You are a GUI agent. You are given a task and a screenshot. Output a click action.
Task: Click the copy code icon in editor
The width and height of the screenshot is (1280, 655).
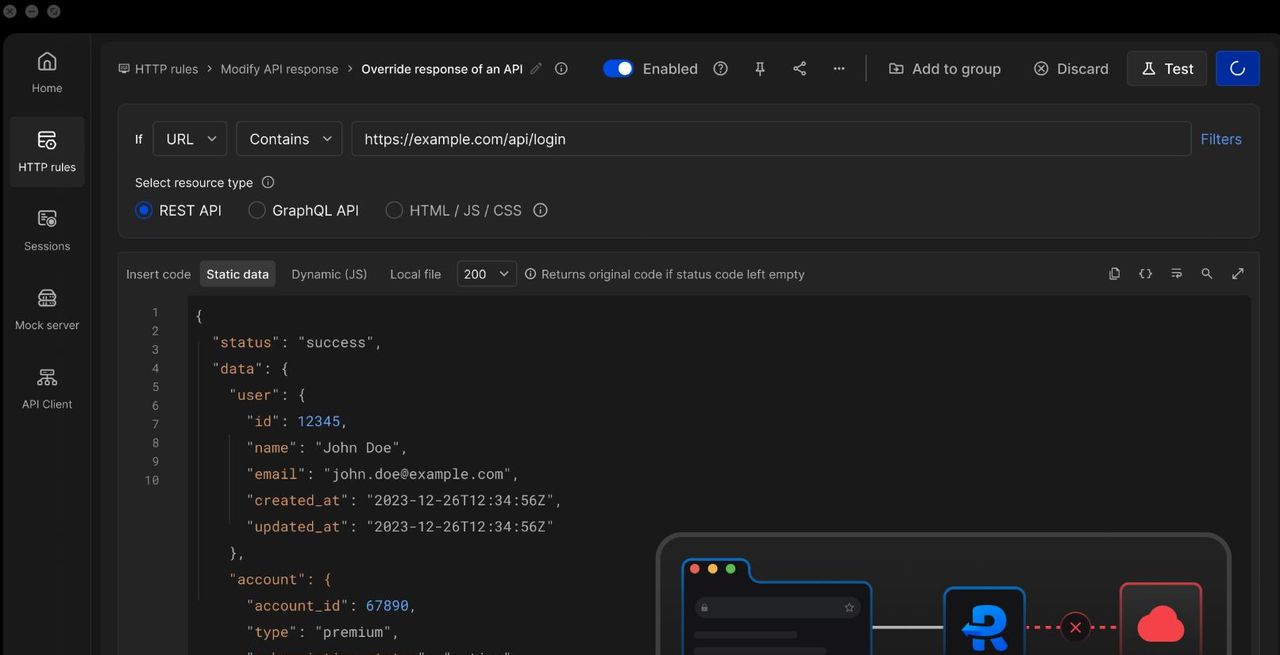[x=1114, y=274]
